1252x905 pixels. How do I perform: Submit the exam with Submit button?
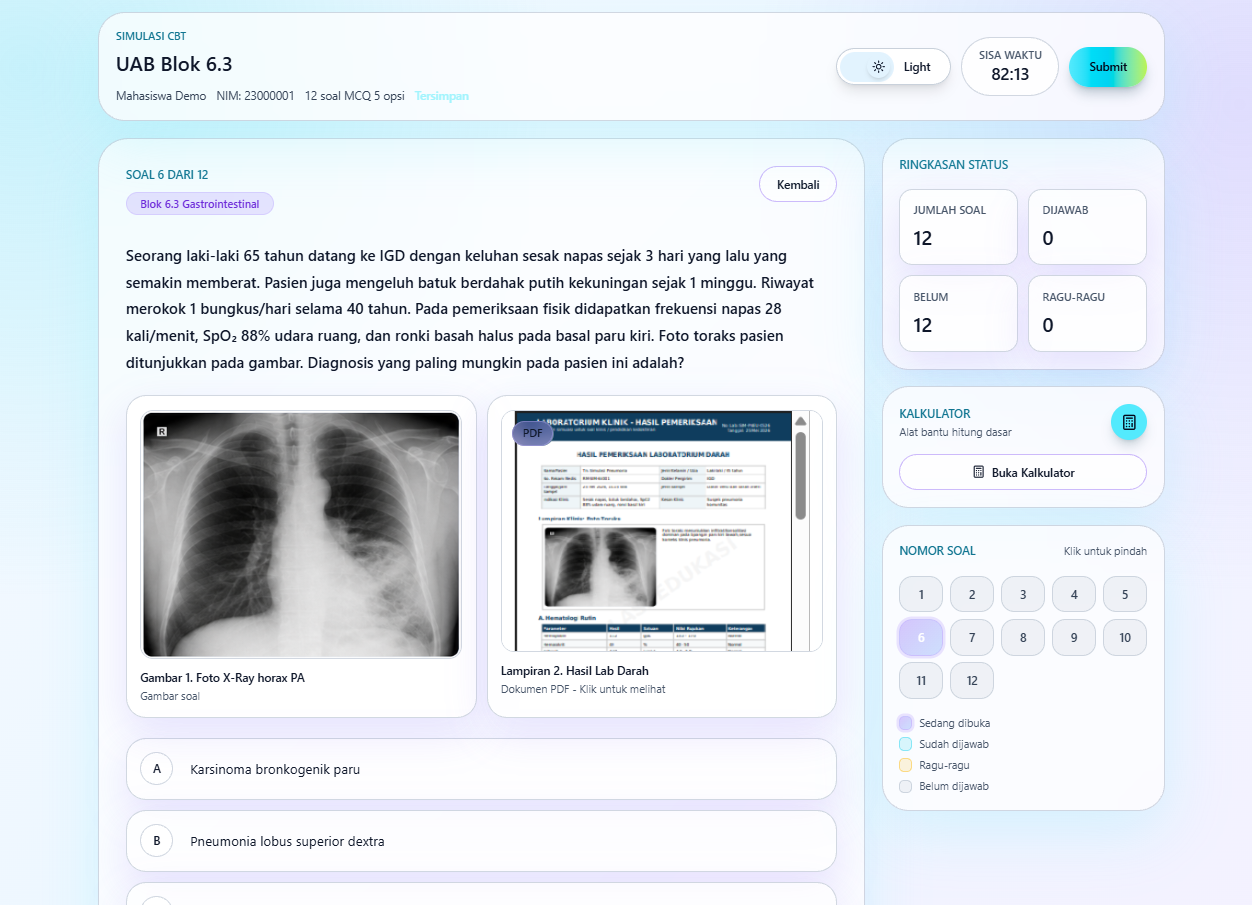point(1108,67)
